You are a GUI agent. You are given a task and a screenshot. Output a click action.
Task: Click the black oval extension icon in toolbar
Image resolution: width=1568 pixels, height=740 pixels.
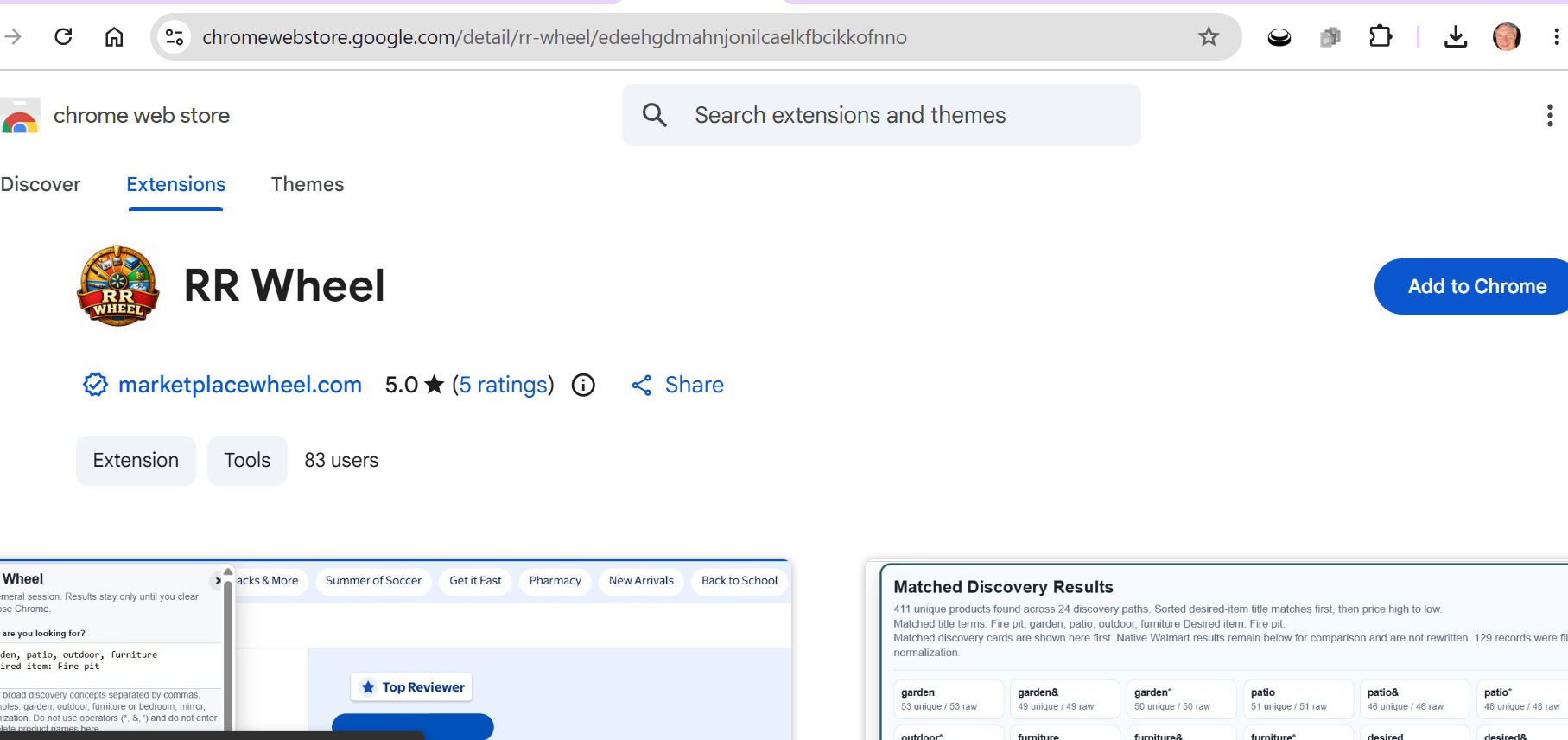1279,37
